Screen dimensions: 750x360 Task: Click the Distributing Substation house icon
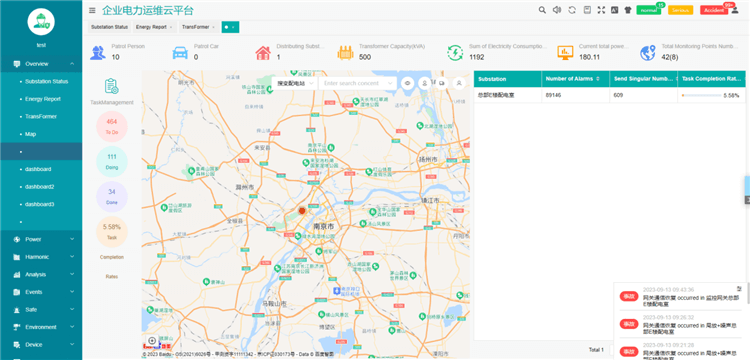pyautogui.click(x=263, y=52)
